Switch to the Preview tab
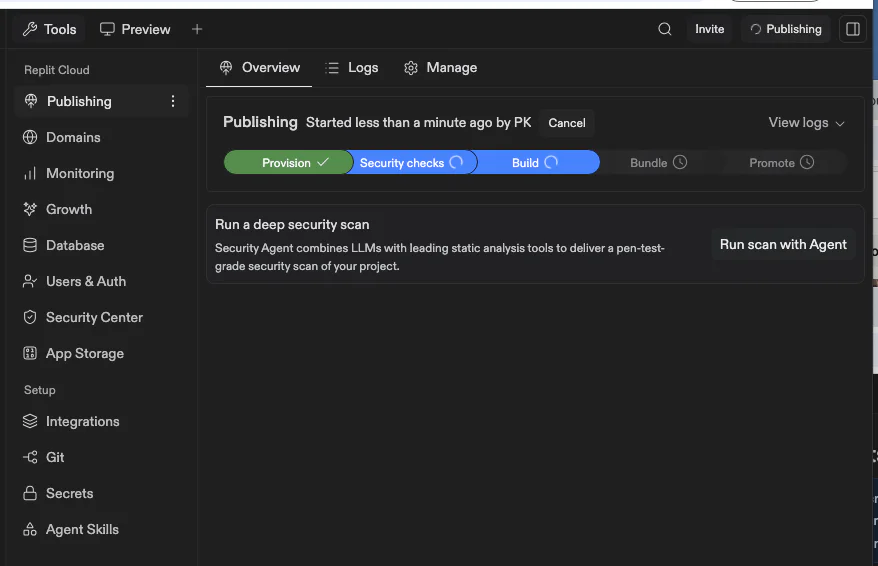 [x=135, y=29]
